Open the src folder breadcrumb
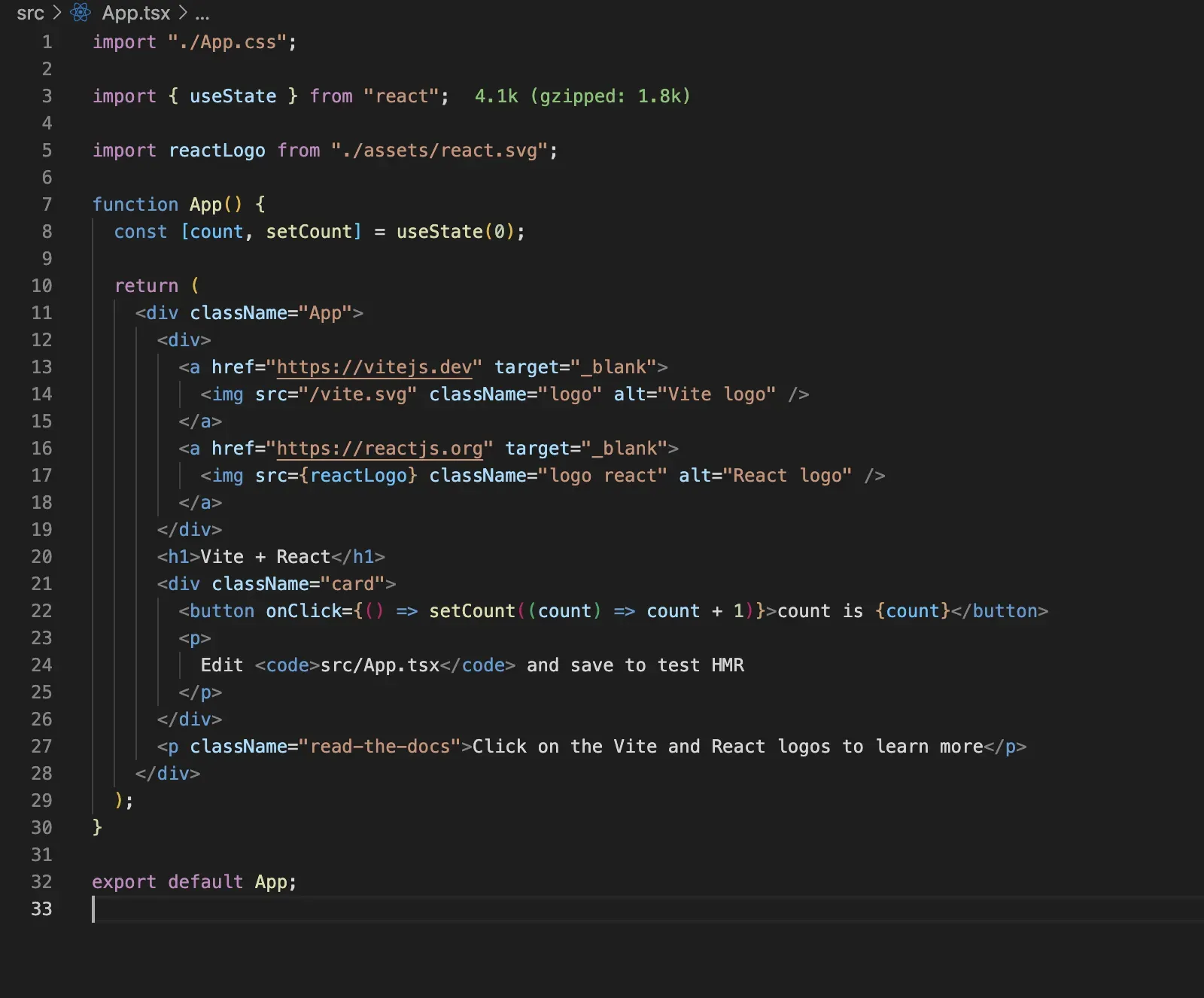The image size is (1204, 998). (30, 13)
